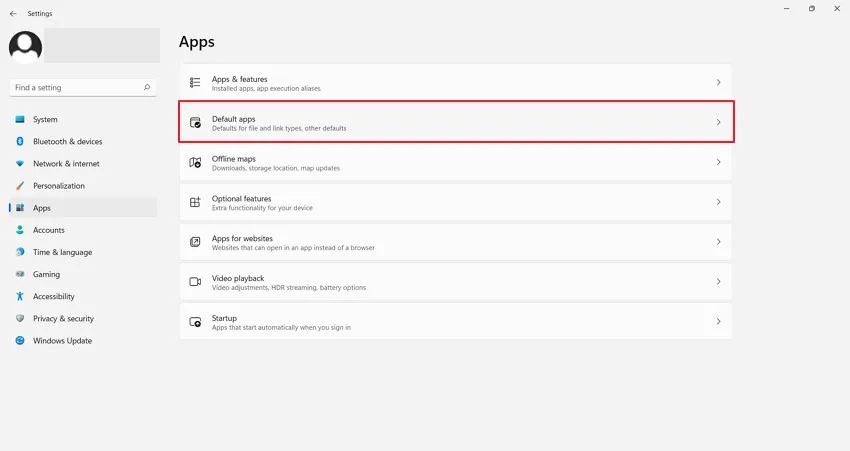The width and height of the screenshot is (850, 451).
Task: Open Privacy & security settings
Action: coord(63,319)
